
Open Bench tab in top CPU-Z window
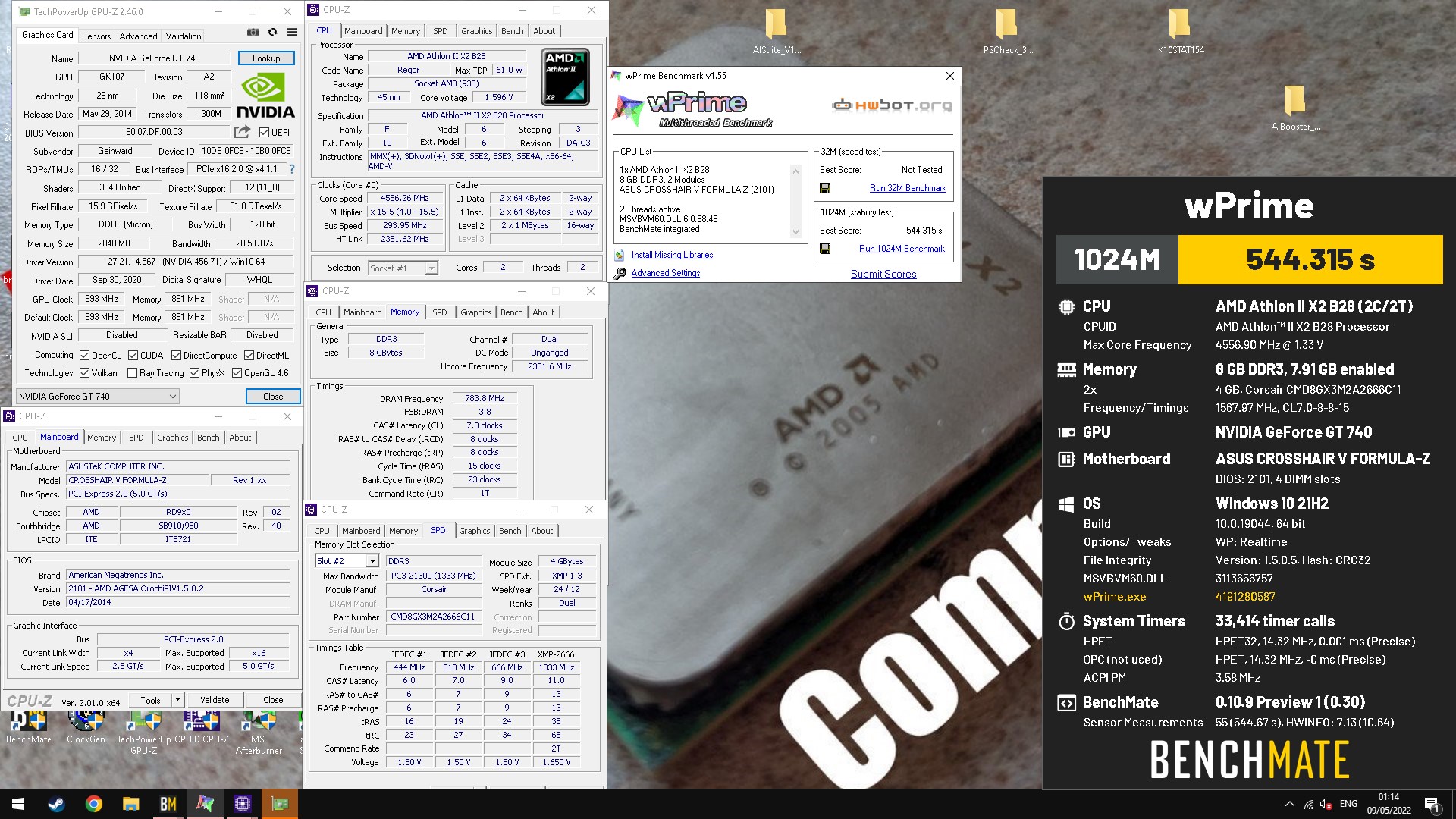[x=513, y=31]
